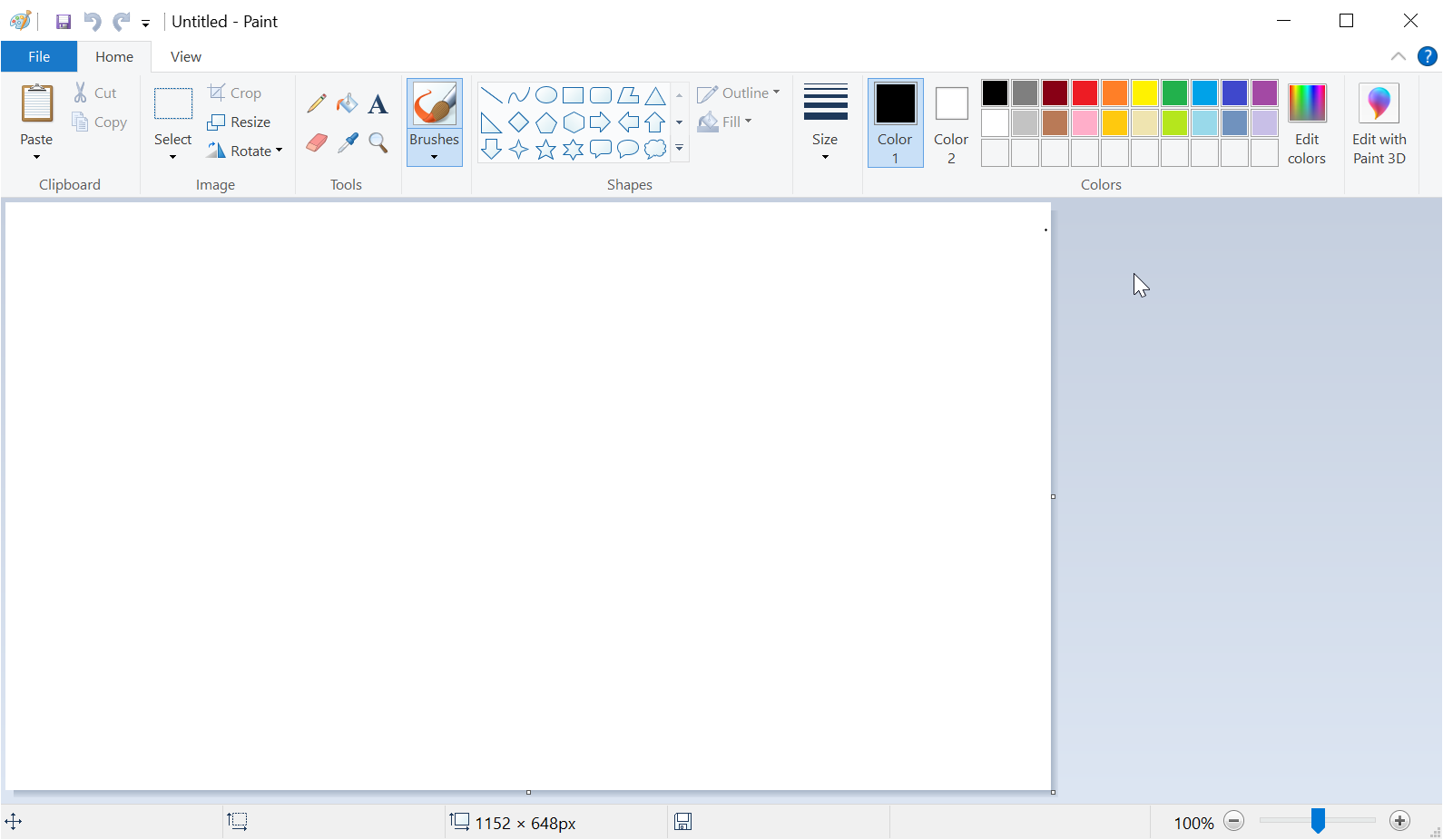Click the Undo arrow in title bar

92,22
